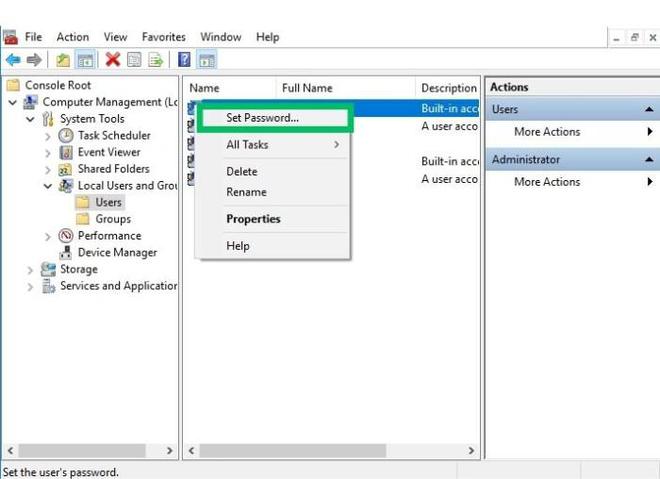Image resolution: width=660 pixels, height=479 pixels.
Task: Sort by the Full Name column header
Action: [346, 88]
